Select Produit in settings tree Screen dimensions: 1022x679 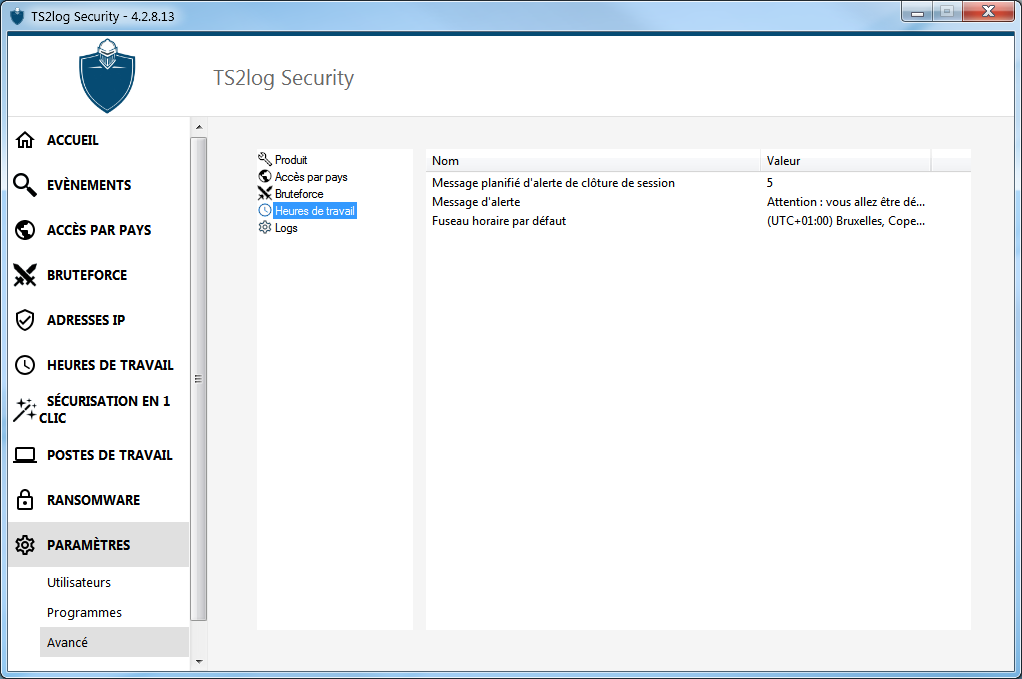(291, 160)
